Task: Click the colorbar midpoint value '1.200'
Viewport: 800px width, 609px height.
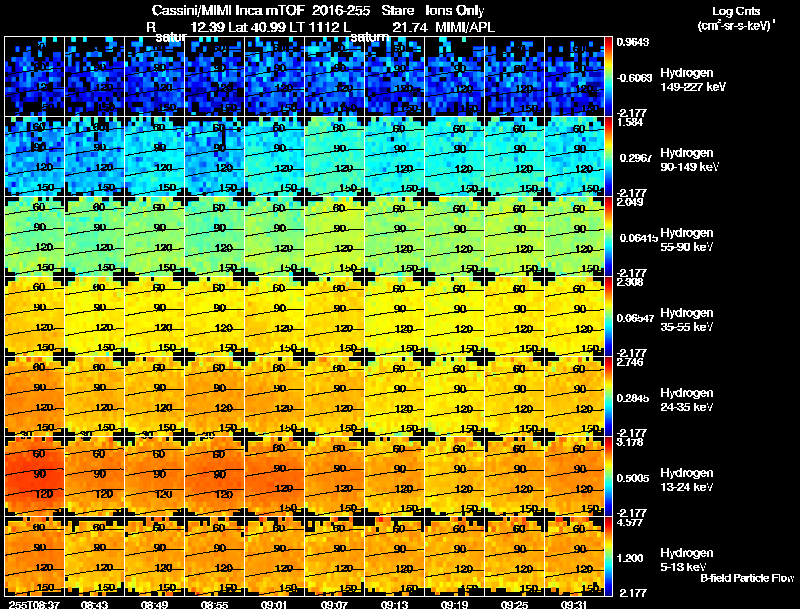Action: [630, 559]
